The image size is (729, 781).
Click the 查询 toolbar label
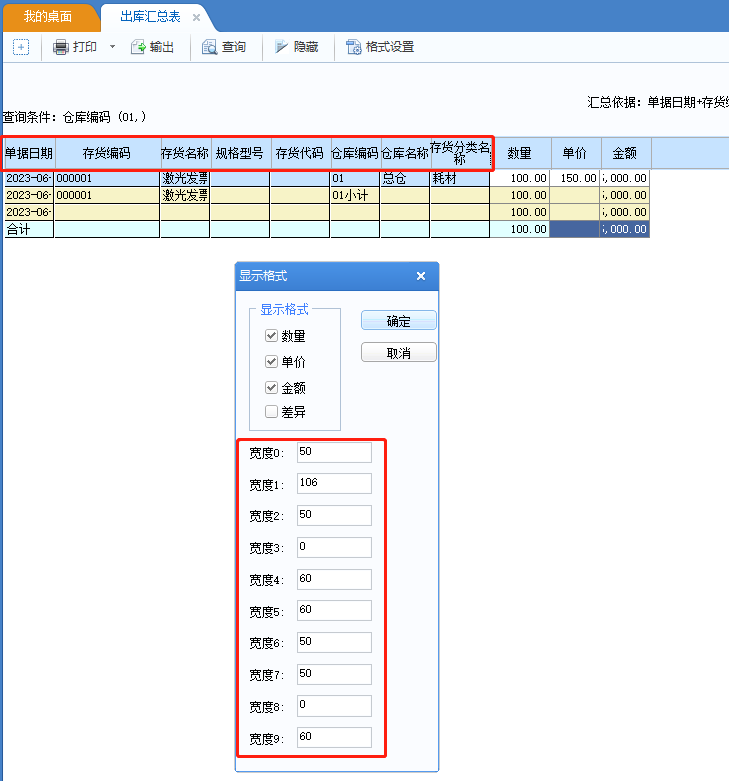[x=234, y=47]
